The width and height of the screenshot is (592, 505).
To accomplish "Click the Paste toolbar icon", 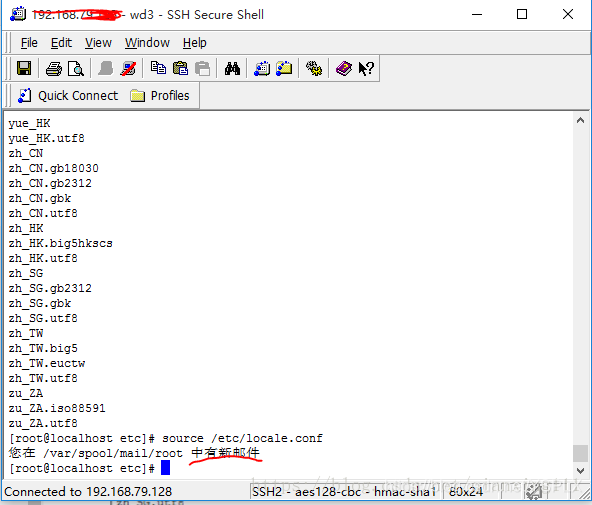I will click(x=180, y=68).
